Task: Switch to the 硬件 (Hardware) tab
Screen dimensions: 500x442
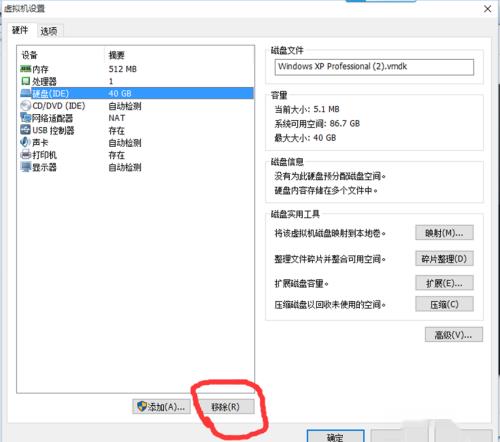Action: (x=20, y=30)
